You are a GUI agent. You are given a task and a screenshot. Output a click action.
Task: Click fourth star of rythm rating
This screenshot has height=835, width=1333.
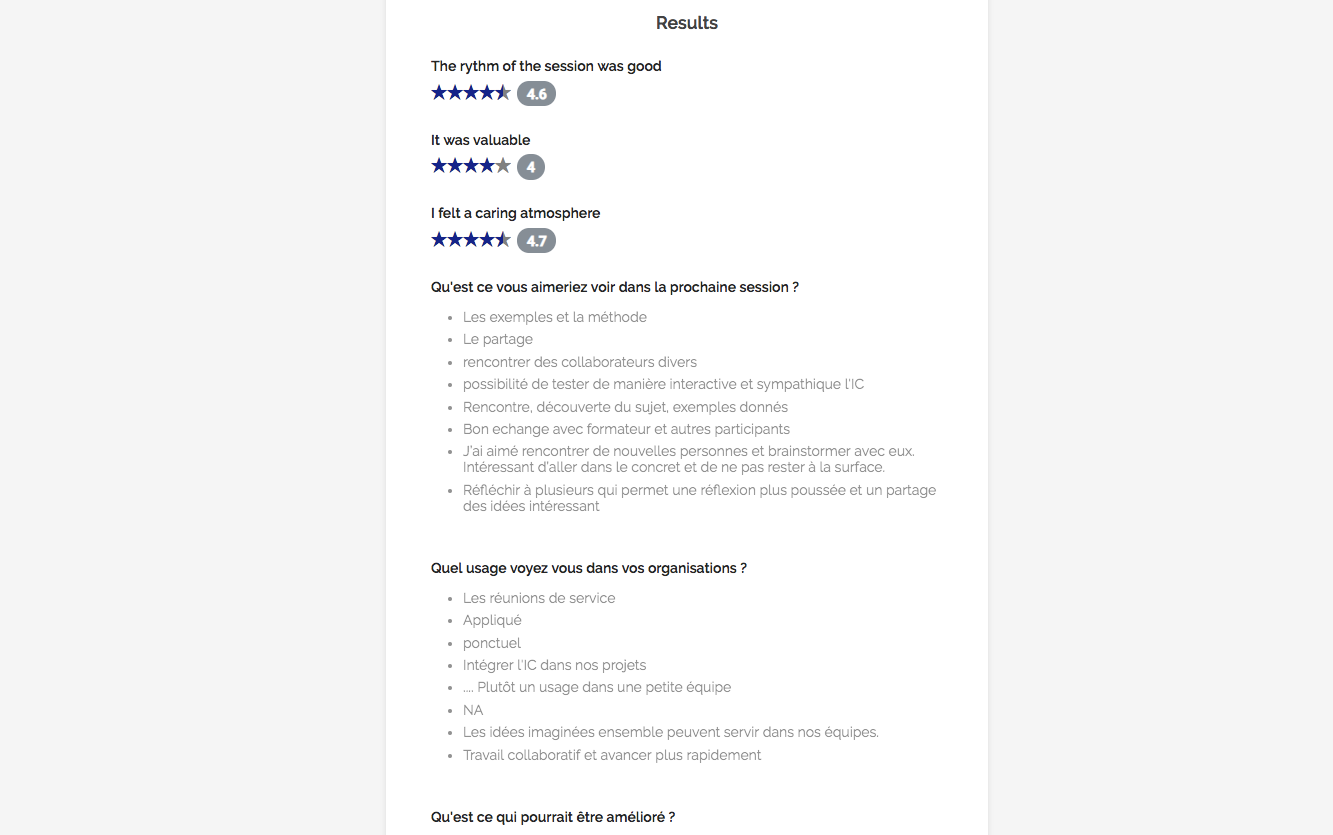pyautogui.click(x=487, y=93)
